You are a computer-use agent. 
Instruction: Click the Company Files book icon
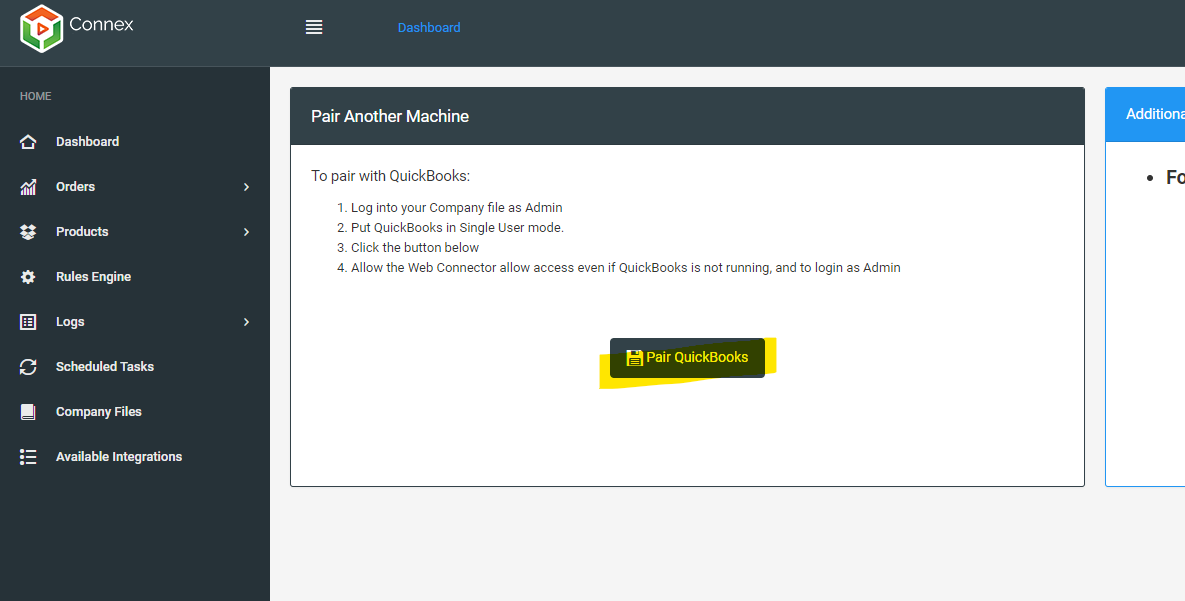pos(28,412)
